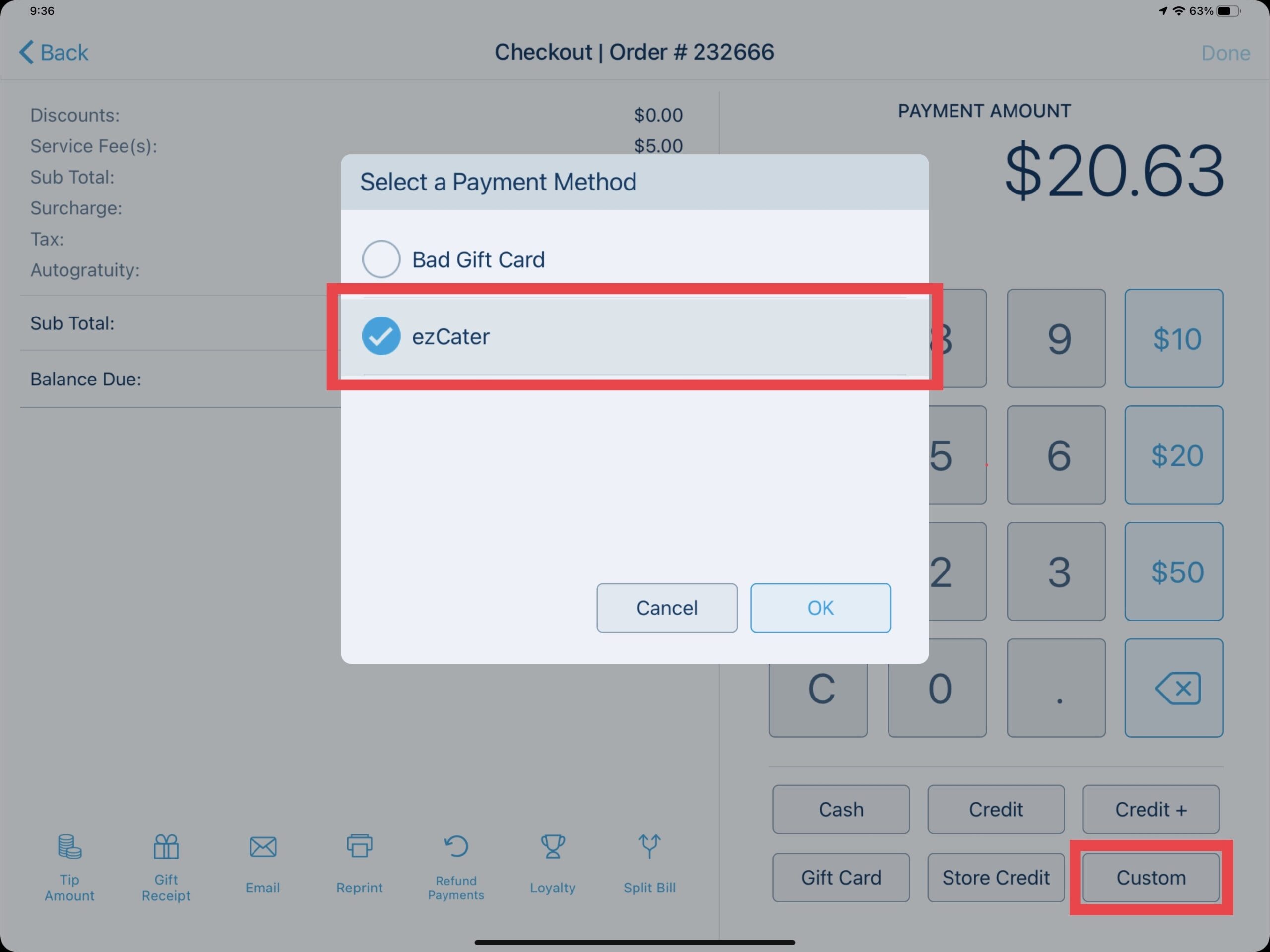Select the ezCater radio button
Viewport: 1270px width, 952px height.
coord(381,335)
